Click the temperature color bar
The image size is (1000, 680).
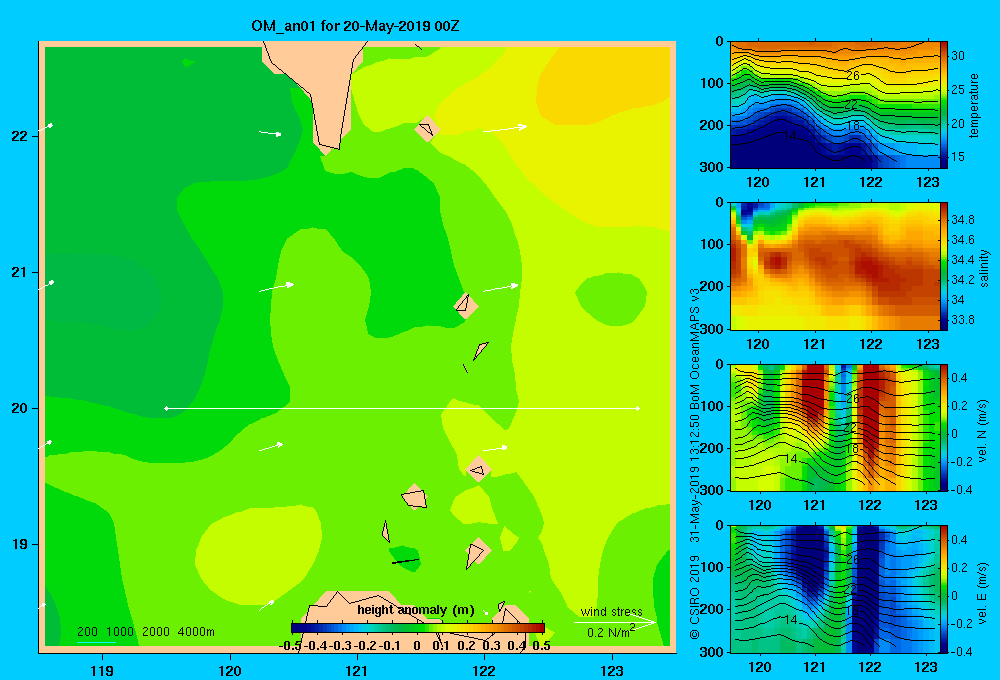[x=944, y=105]
